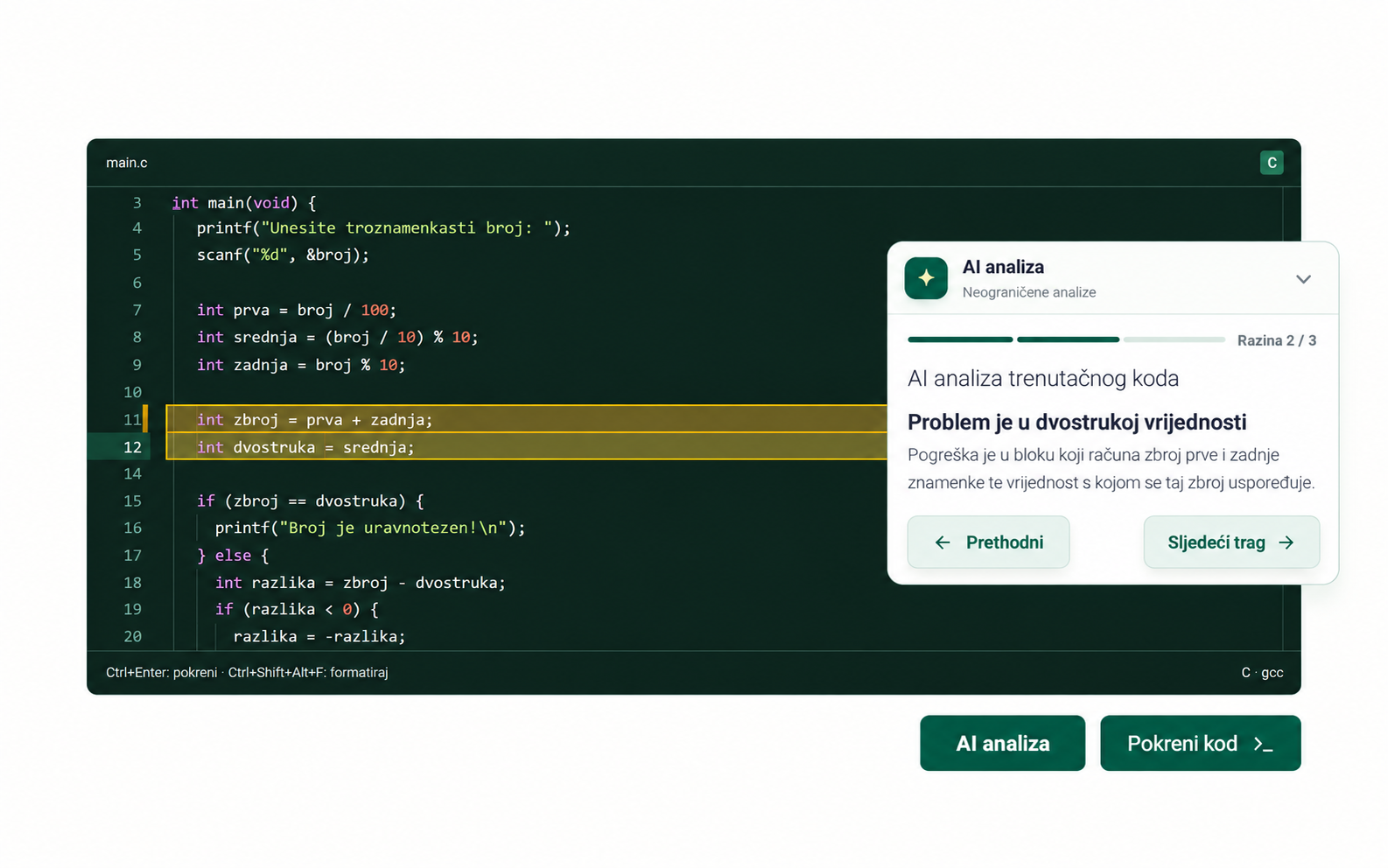Click the 'razlika = -razlika;' line
The image size is (1388, 868).
pyautogui.click(x=319, y=637)
